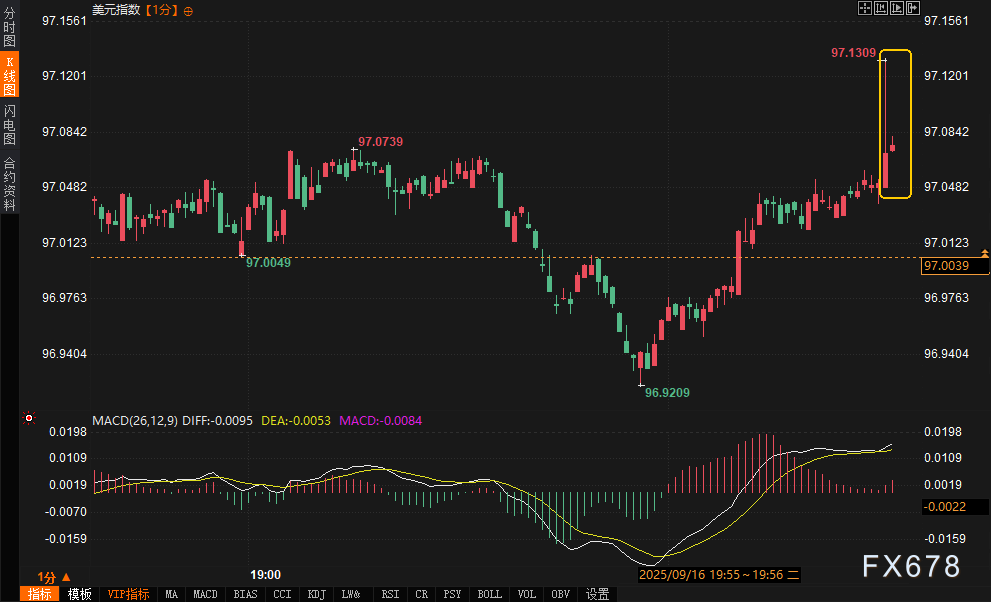Open the 闪电图 side tab
Image resolution: width=991 pixels, height=602 pixels.
(x=9, y=125)
